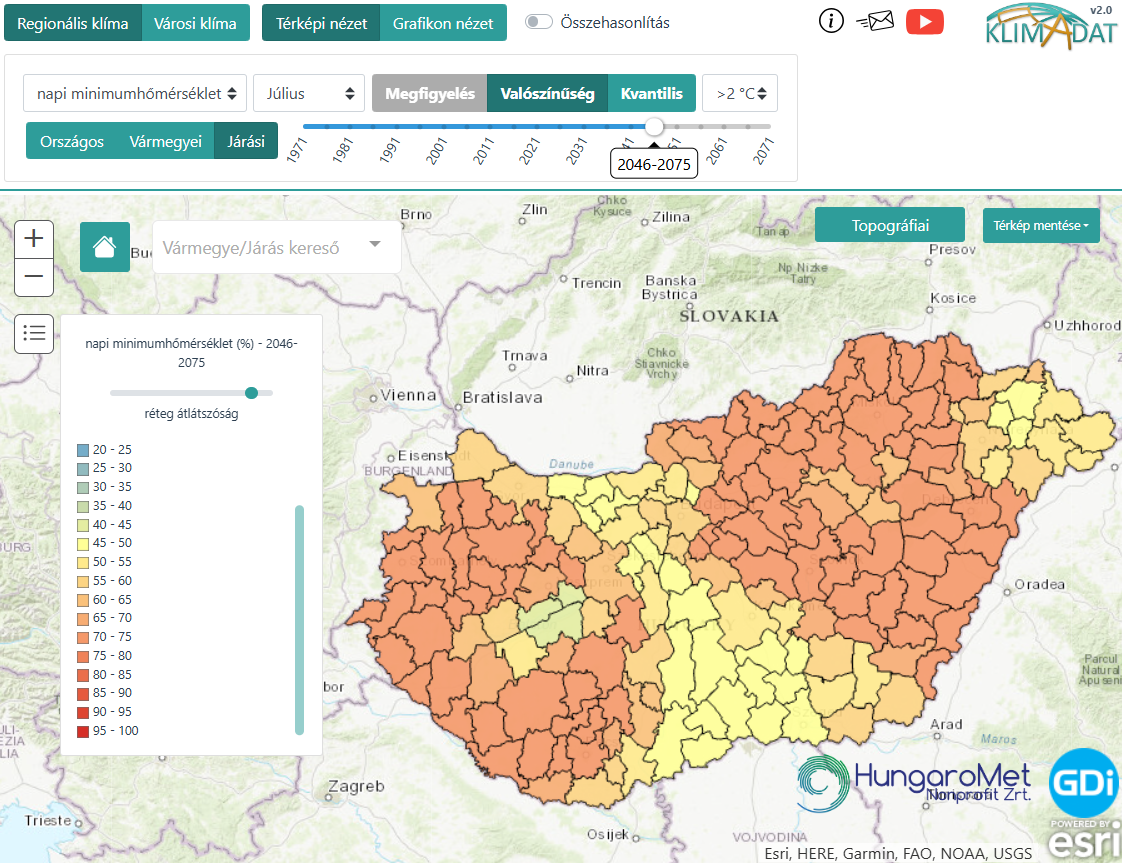Click the 45 - 50 legend swatch
Screen dimensions: 1122x863
(x=83, y=544)
